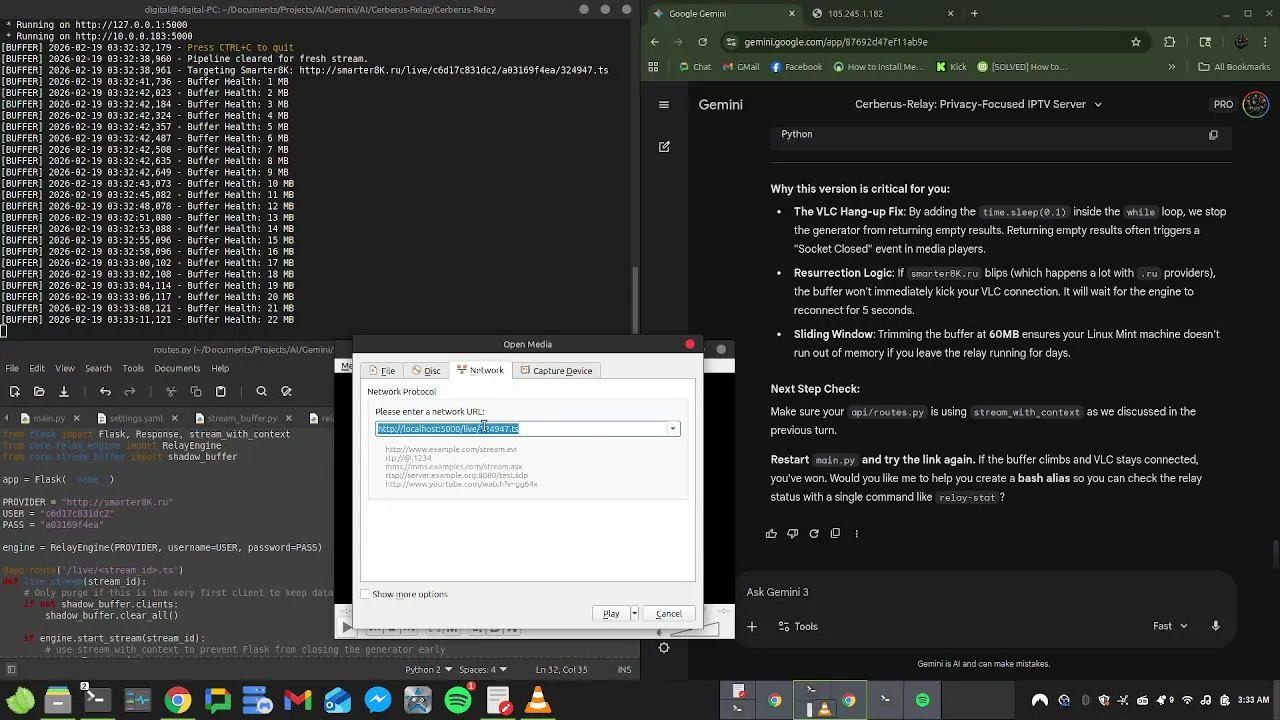Open the Kick bookmark
The height and width of the screenshot is (720, 1280).
(951, 67)
